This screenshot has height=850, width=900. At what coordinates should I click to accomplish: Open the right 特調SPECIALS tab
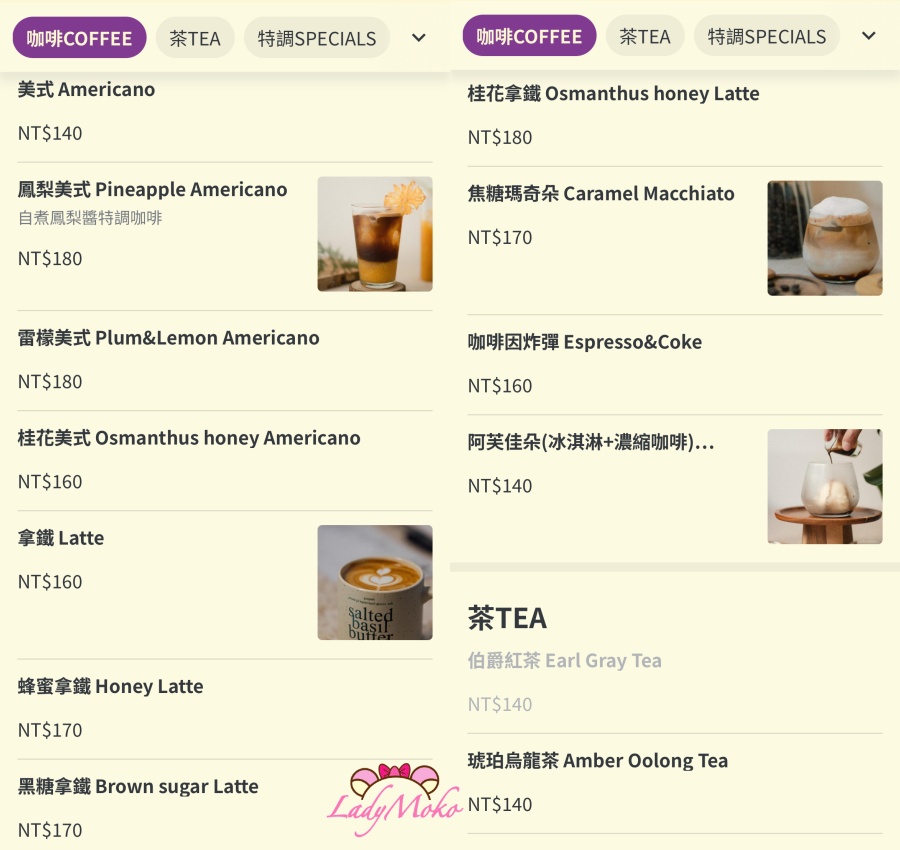(767, 36)
